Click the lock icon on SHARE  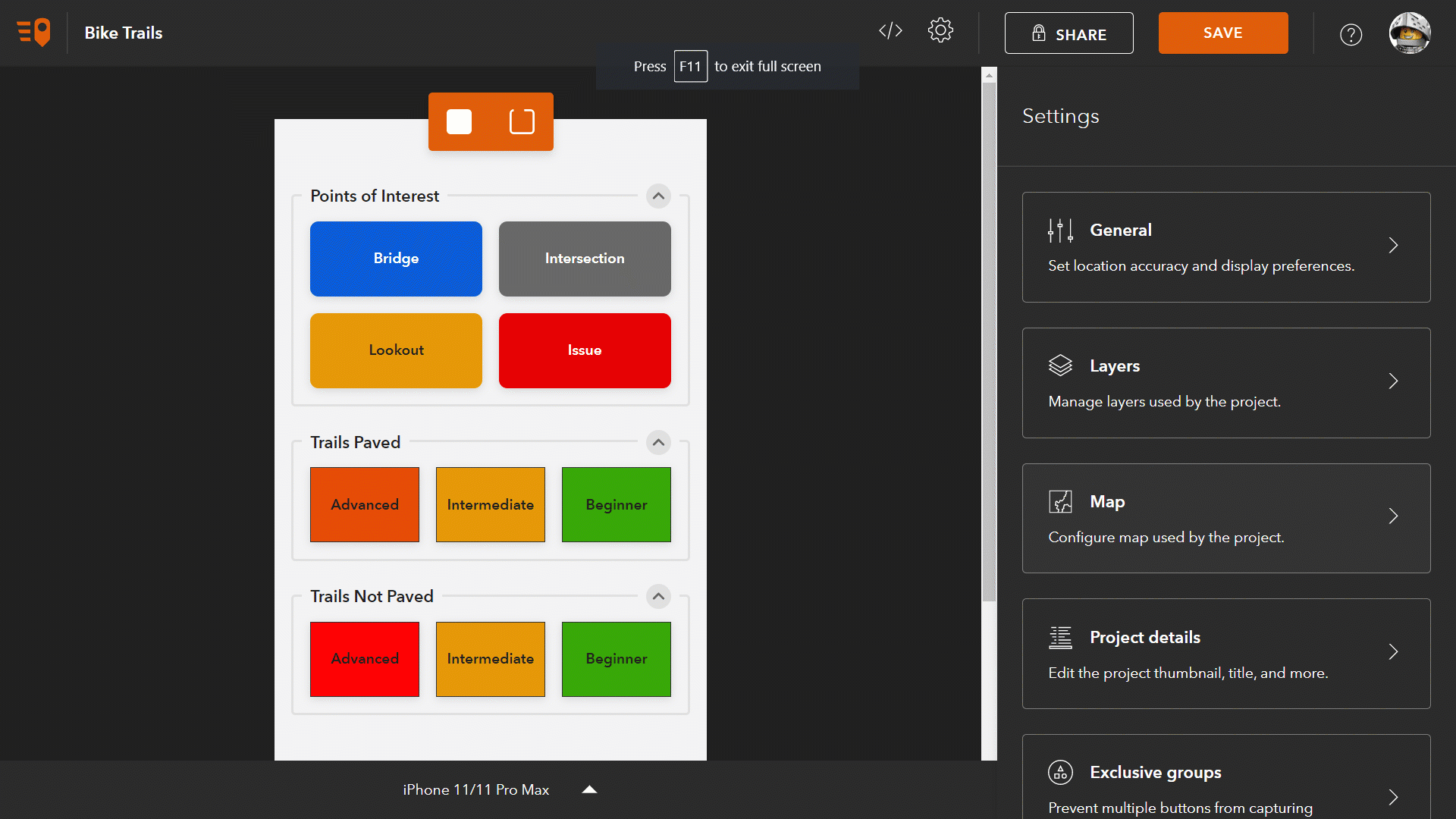point(1038,33)
